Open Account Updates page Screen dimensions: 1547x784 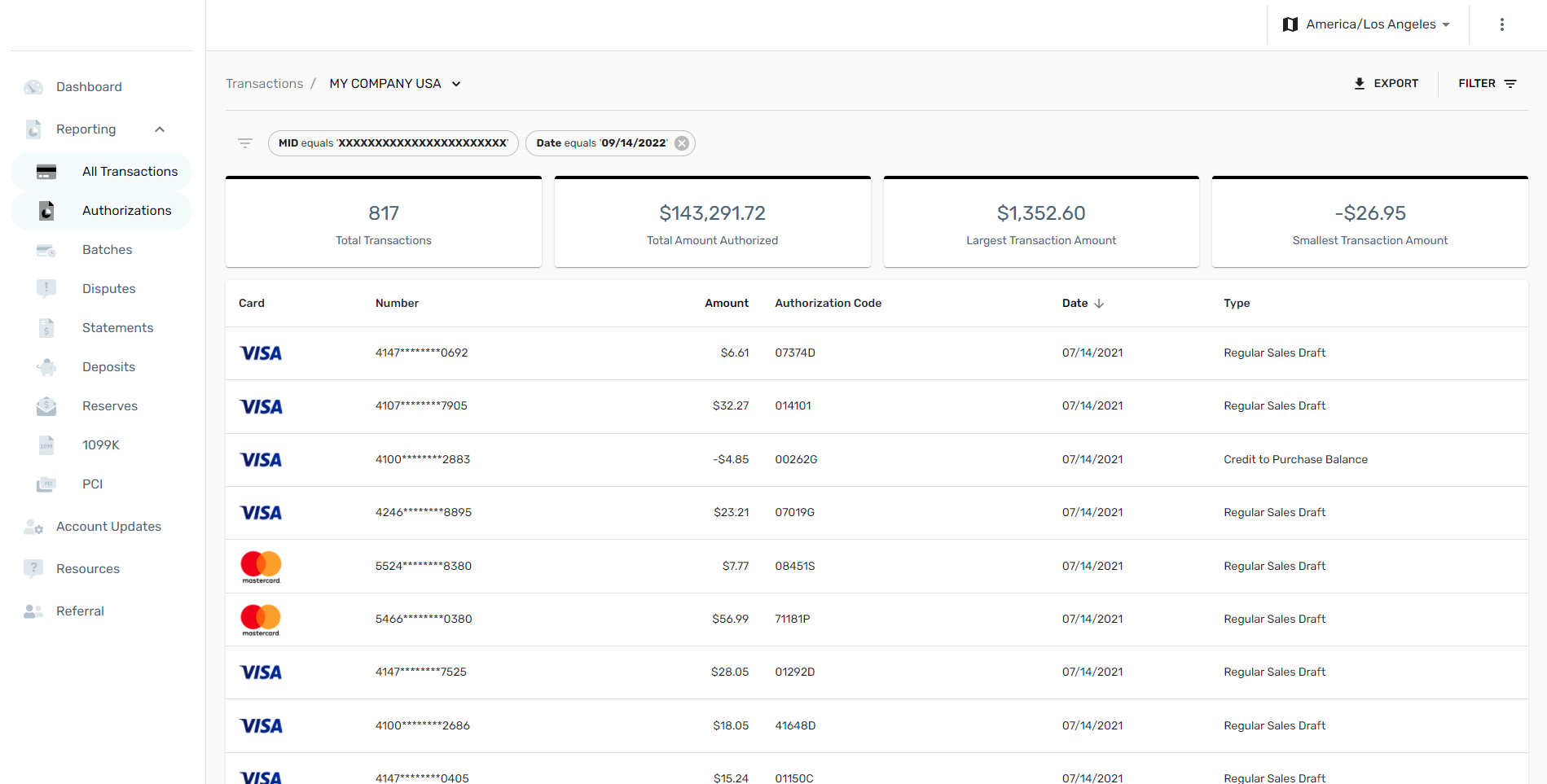pos(108,527)
